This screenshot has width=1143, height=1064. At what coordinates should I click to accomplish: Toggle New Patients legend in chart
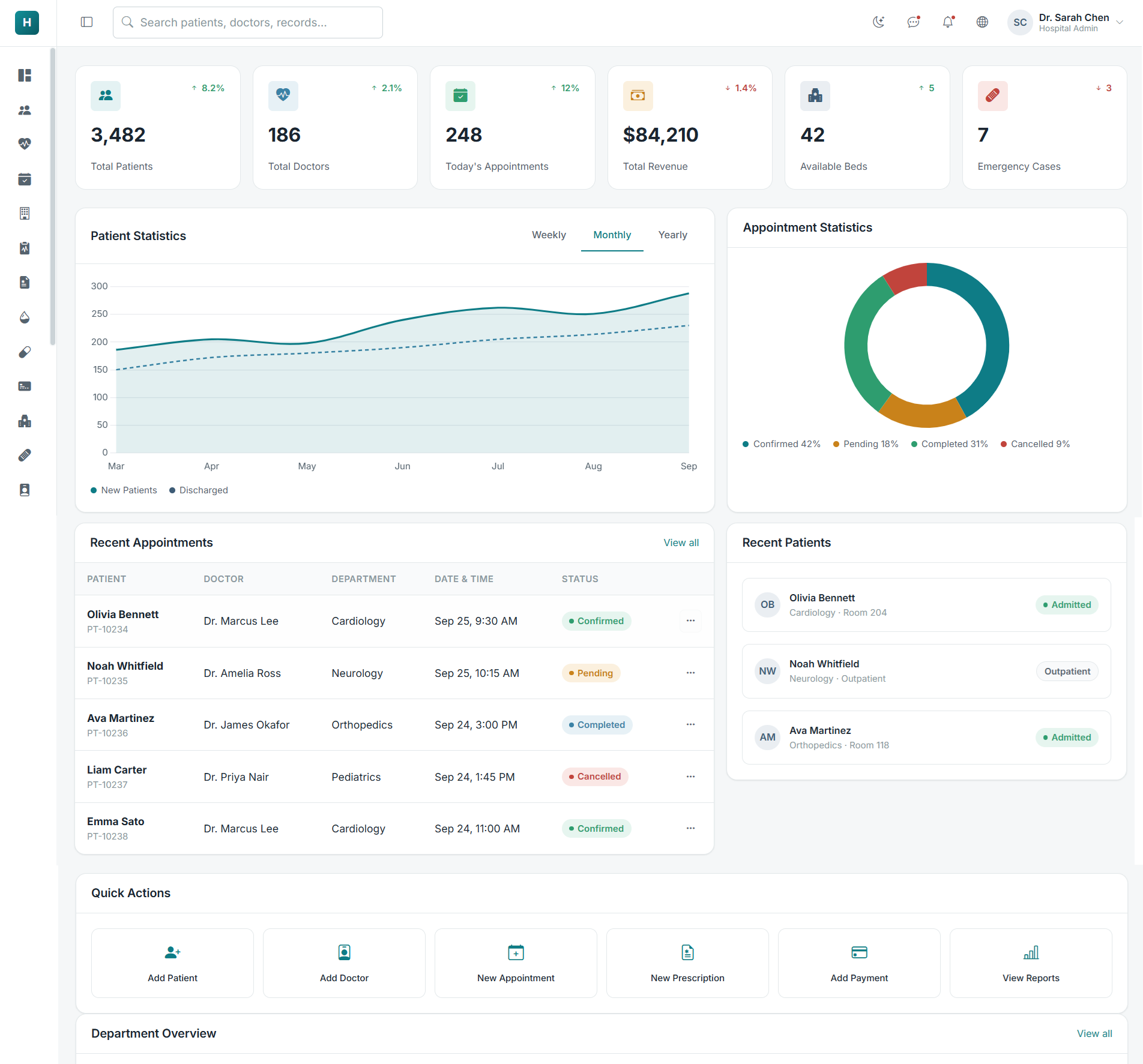(124, 490)
